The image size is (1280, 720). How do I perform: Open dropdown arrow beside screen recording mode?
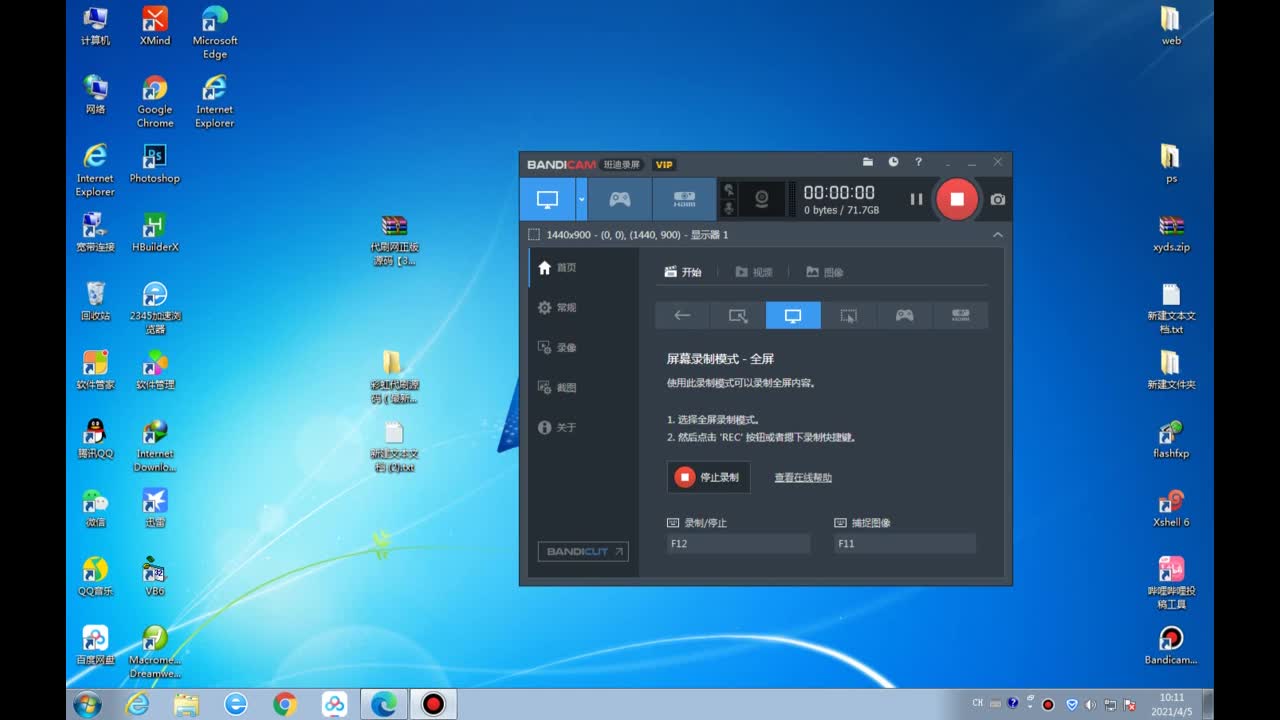coord(581,199)
